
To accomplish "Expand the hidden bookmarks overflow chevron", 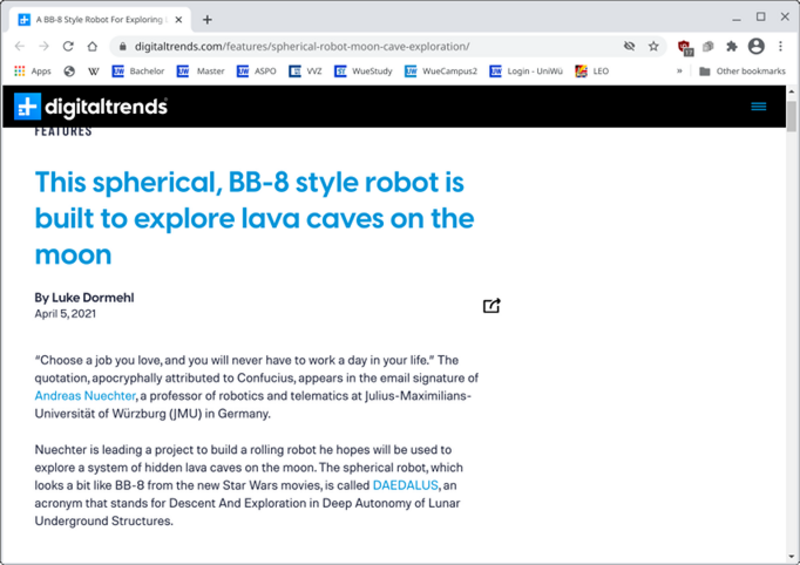I will tap(680, 71).
